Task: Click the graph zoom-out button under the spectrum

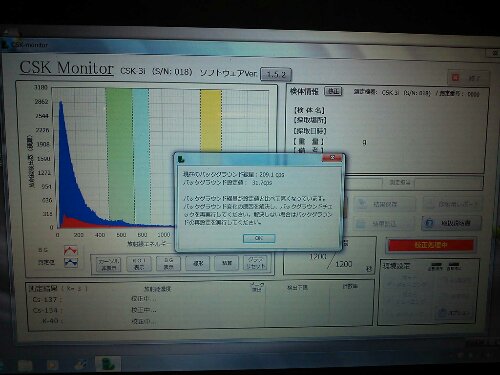Action: click(x=227, y=263)
